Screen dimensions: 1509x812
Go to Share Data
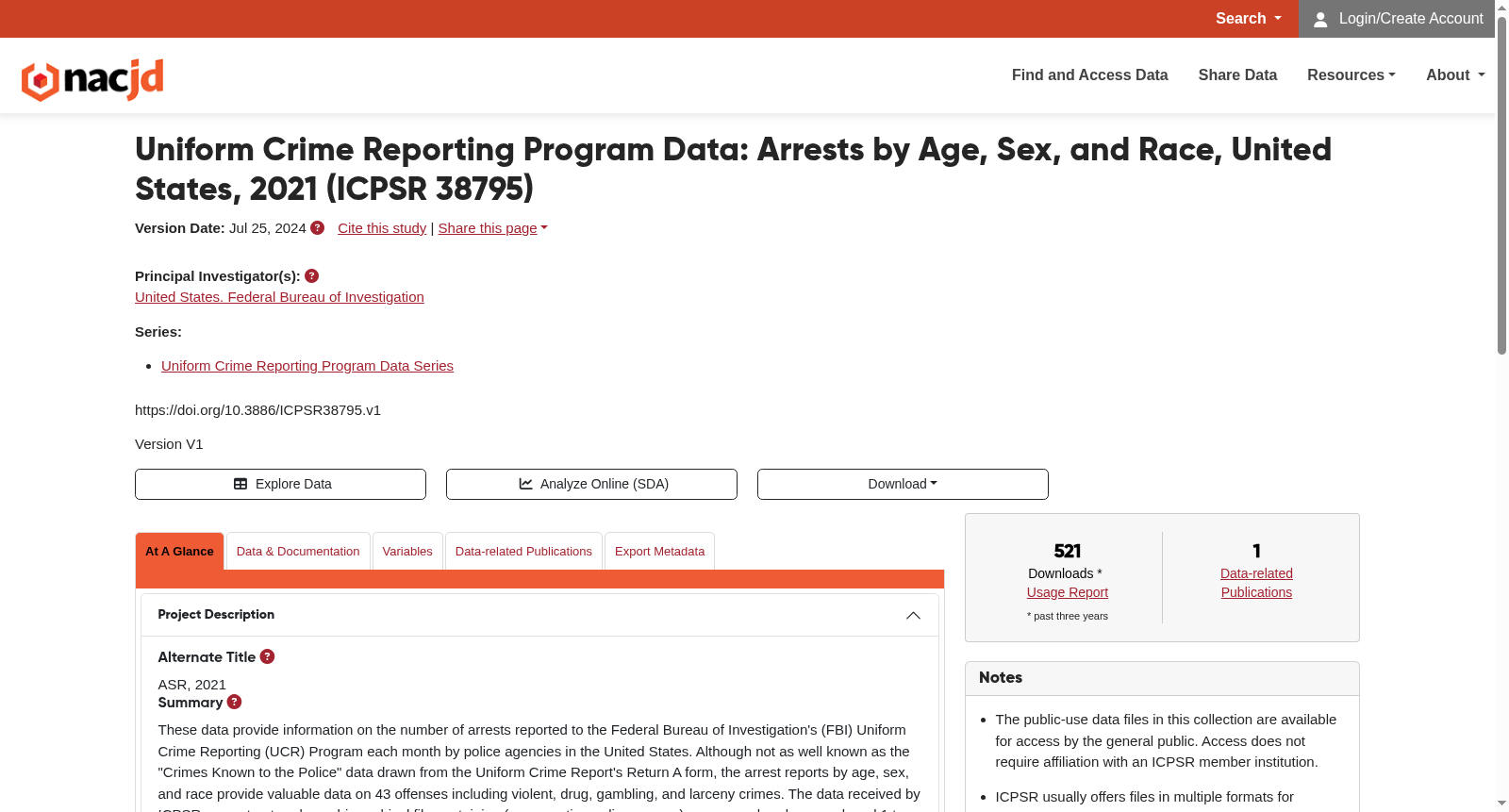pyautogui.click(x=1237, y=75)
